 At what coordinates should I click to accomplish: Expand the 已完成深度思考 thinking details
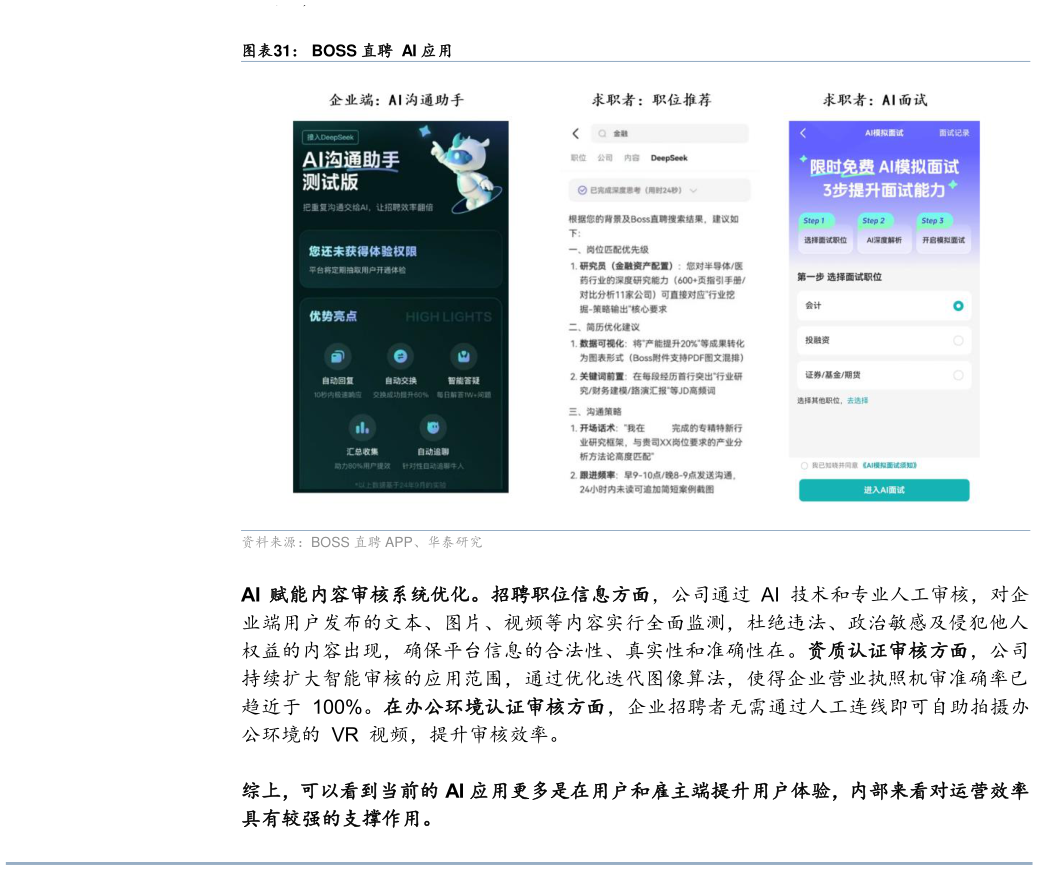pyautogui.click(x=693, y=190)
